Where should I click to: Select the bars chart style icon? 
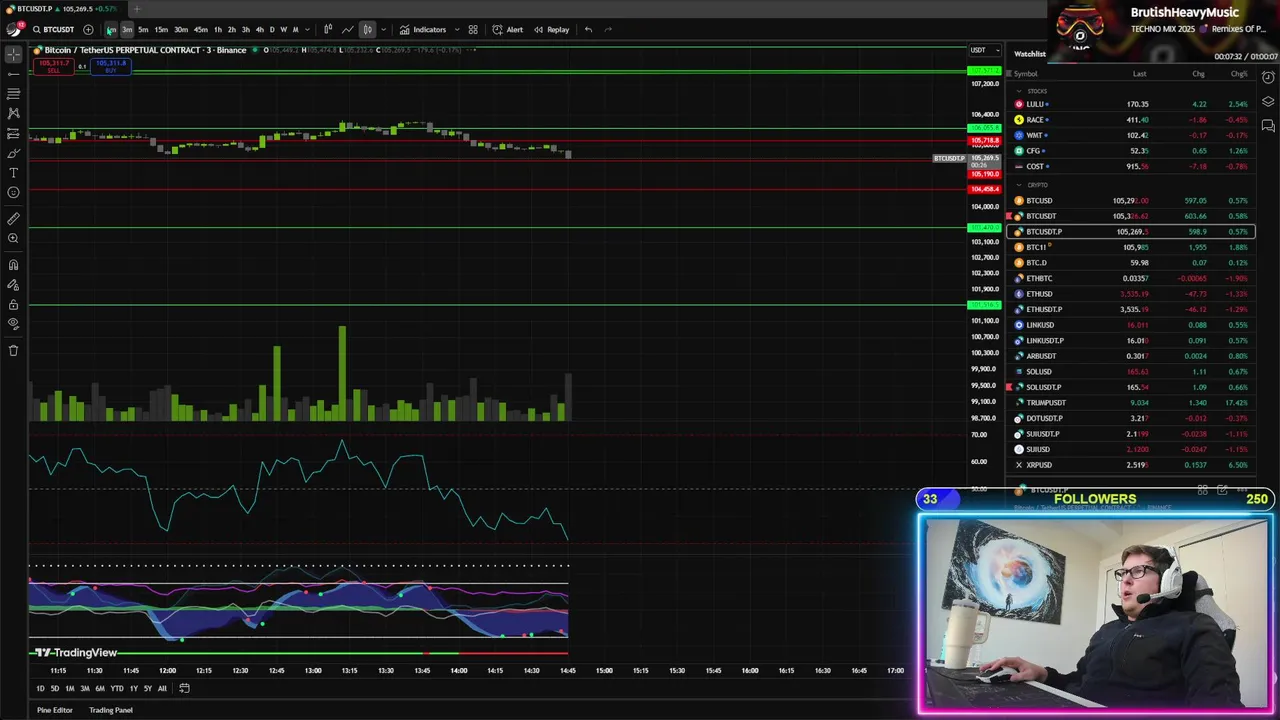(328, 29)
